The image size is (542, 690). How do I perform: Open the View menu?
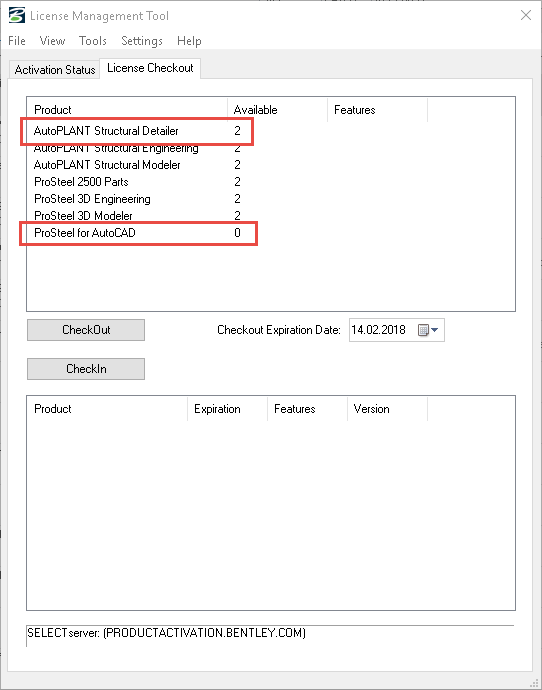pos(52,41)
